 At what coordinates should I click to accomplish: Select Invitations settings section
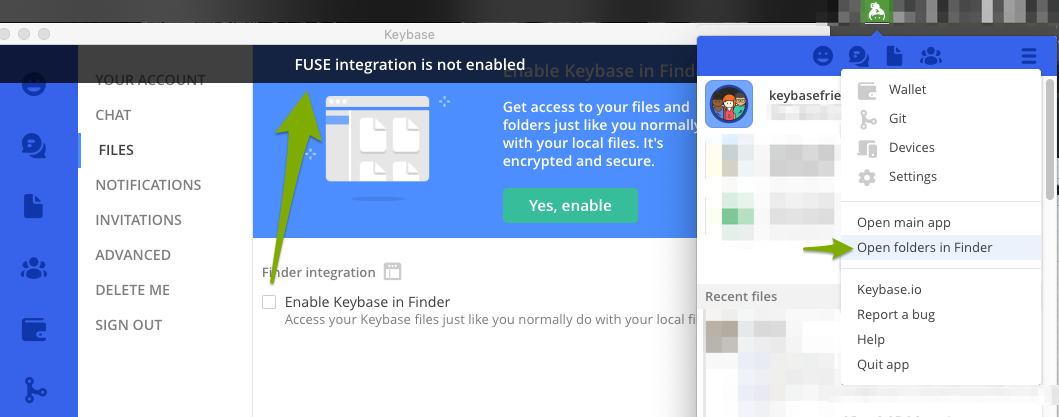(x=138, y=220)
